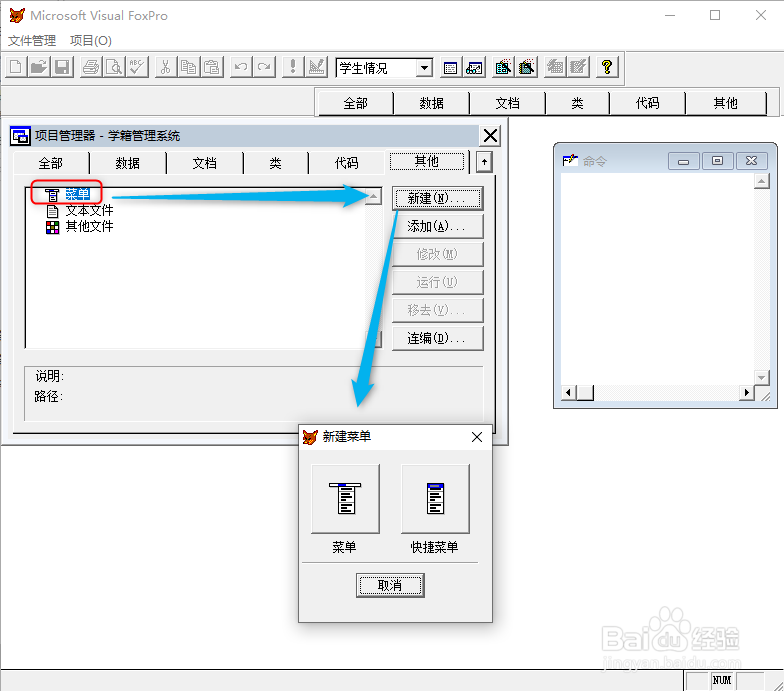The image size is (784, 691).
Task: Select 菜单 in the project tree
Action: pos(78,194)
